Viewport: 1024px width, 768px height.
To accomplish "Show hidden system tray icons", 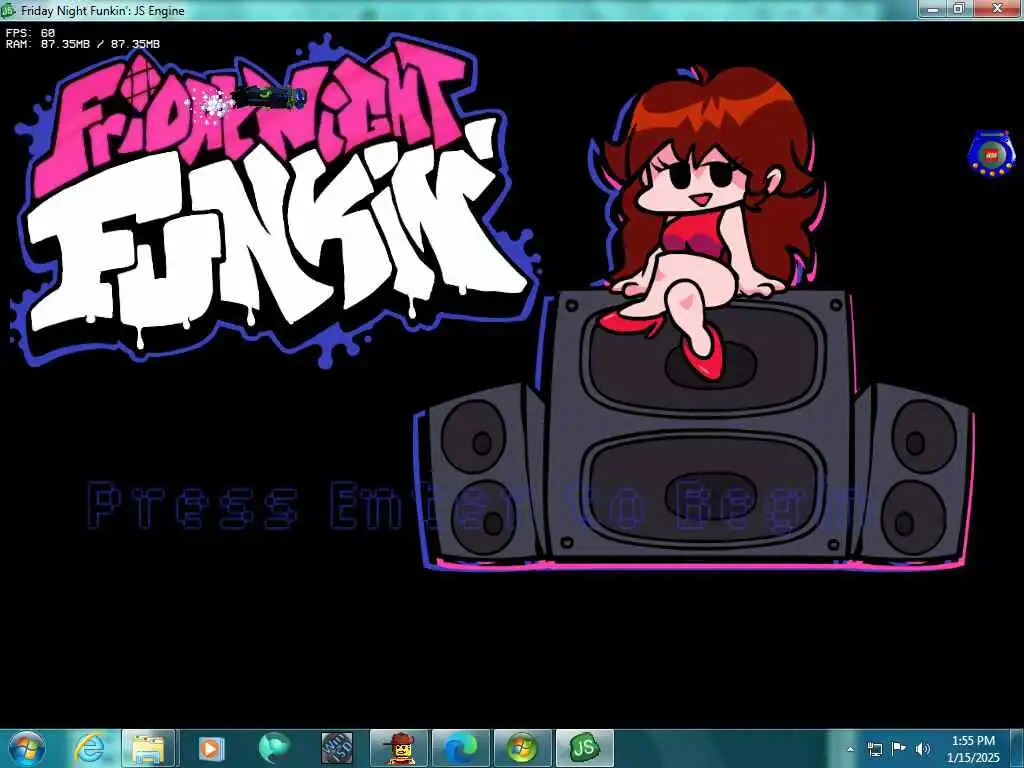I will click(x=850, y=749).
